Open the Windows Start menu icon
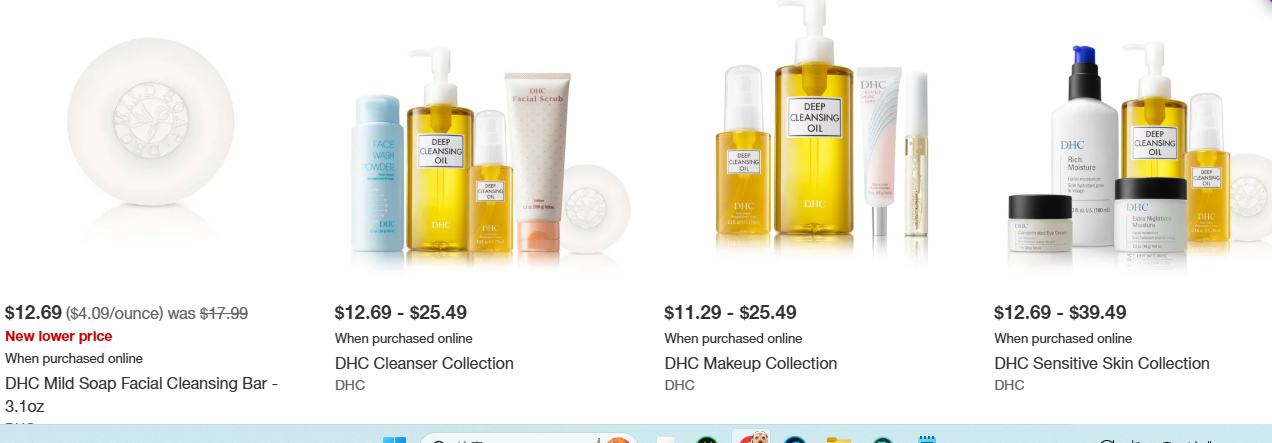This screenshot has height=443, width=1272. coord(394,439)
